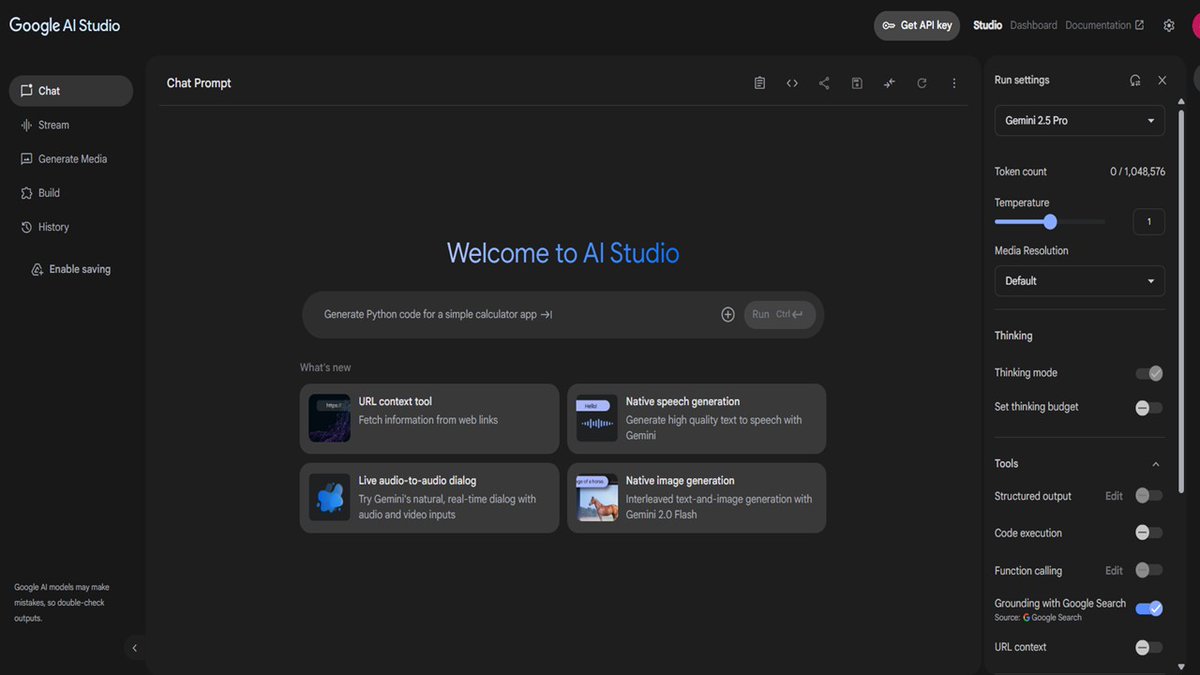This screenshot has height=675, width=1200.
Task: Click Edit next to Structured output
Action: 1114,496
